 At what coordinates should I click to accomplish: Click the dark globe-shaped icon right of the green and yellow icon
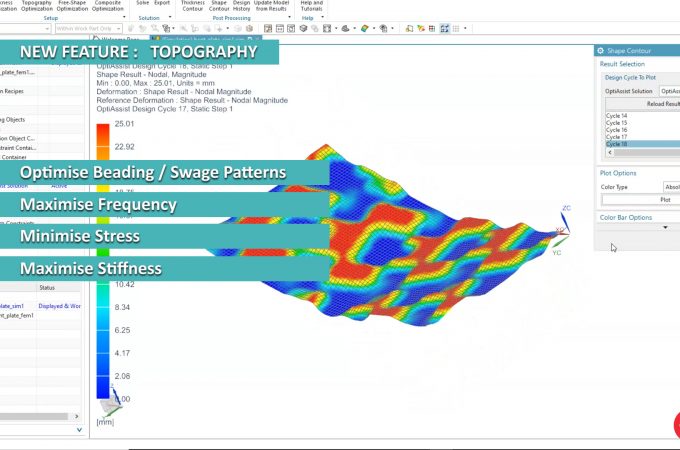pyautogui.click(x=384, y=29)
